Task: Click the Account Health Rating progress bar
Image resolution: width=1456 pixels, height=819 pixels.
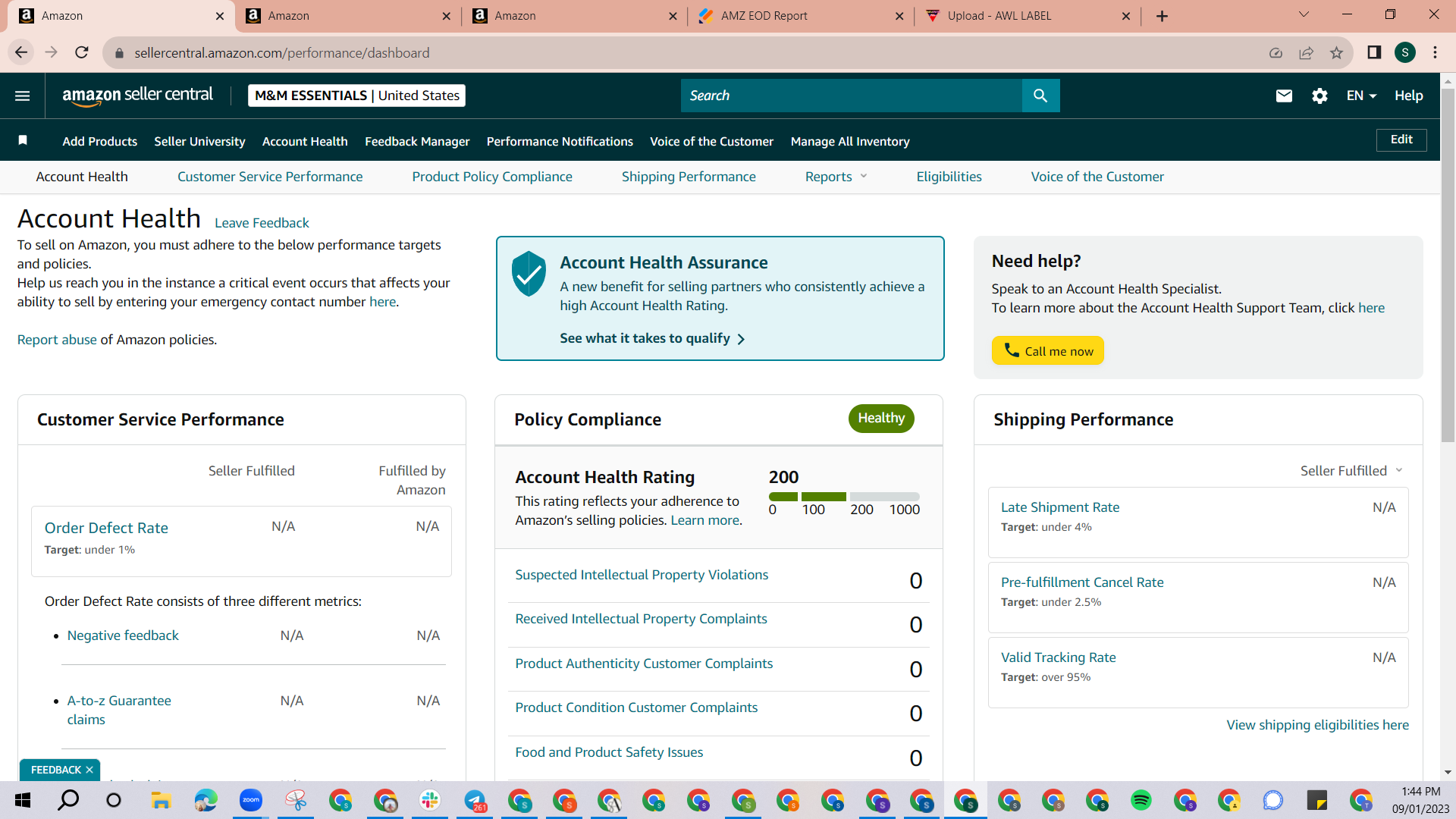Action: tap(844, 497)
